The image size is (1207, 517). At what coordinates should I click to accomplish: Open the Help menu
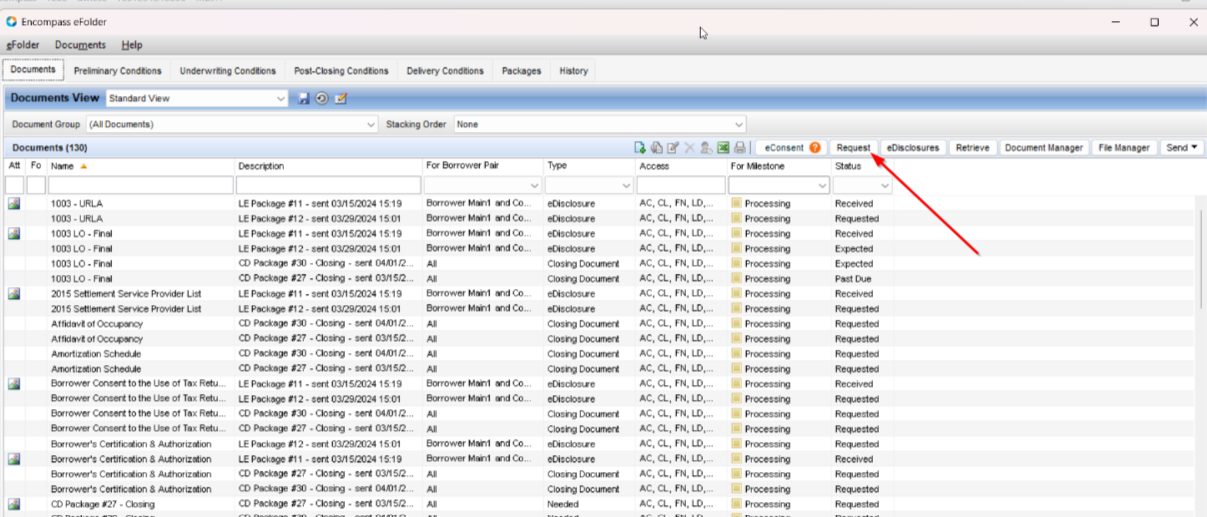[x=132, y=45]
